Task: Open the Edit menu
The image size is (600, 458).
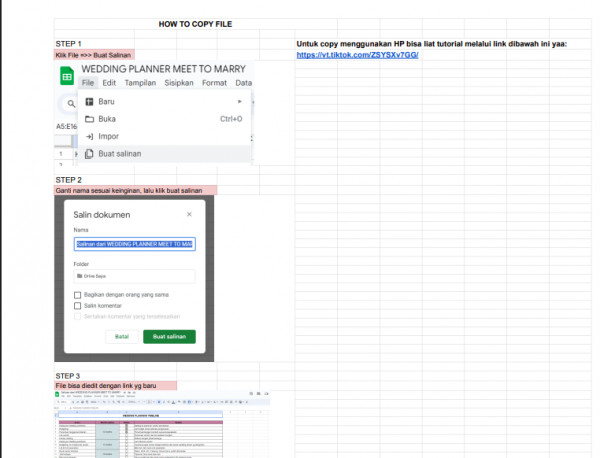Action: click(109, 83)
